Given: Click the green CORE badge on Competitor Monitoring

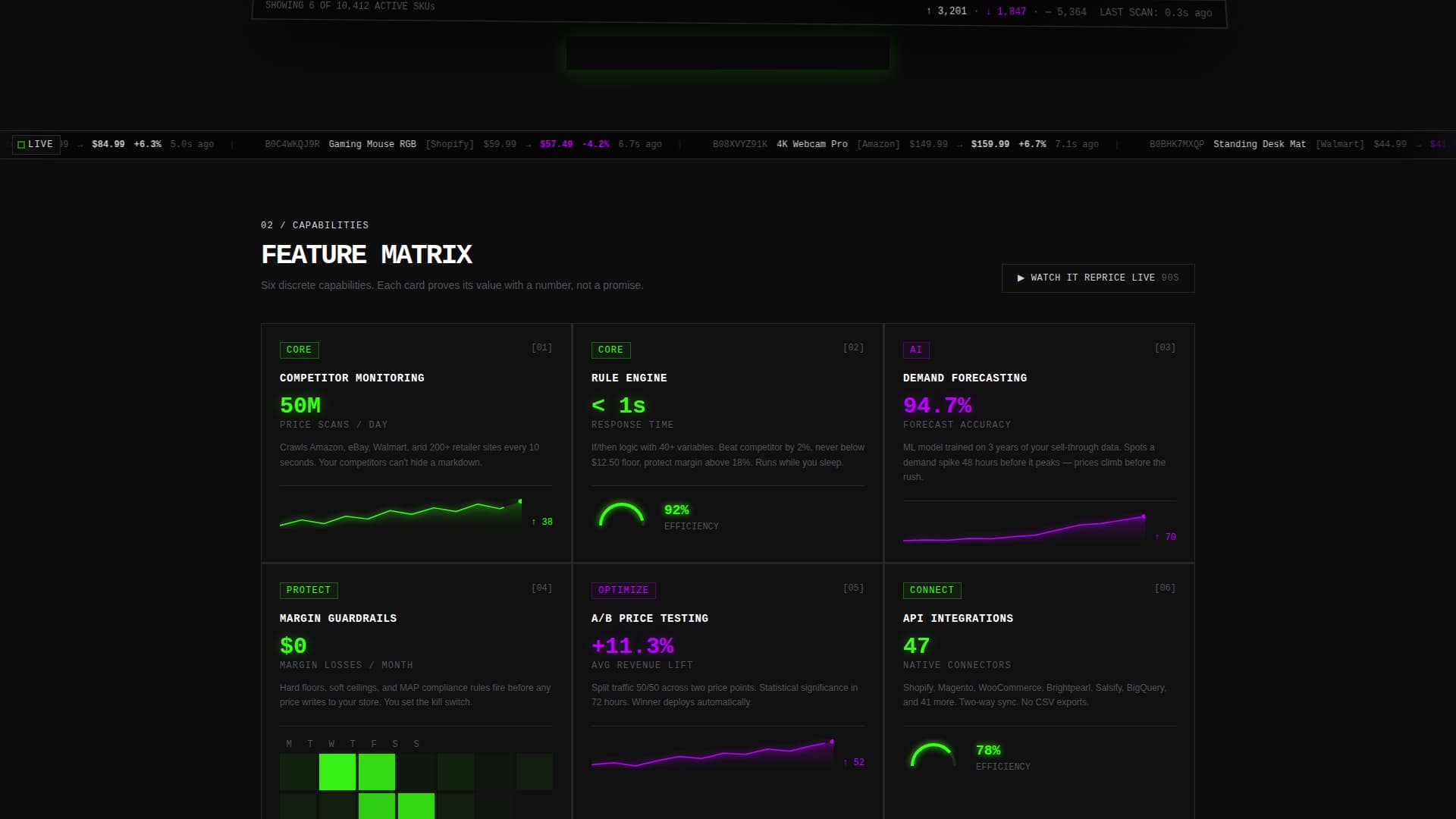Looking at the screenshot, I should point(299,350).
